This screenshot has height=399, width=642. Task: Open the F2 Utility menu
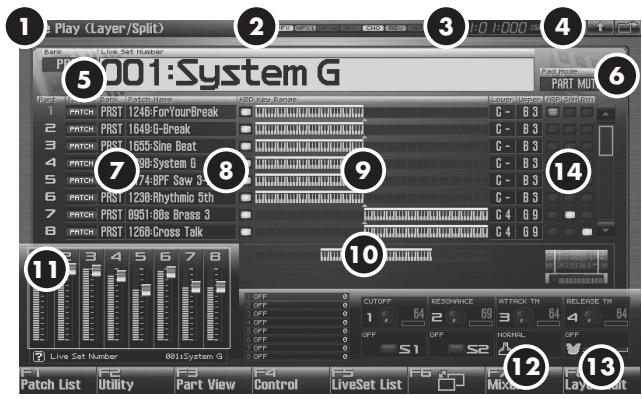[135, 380]
